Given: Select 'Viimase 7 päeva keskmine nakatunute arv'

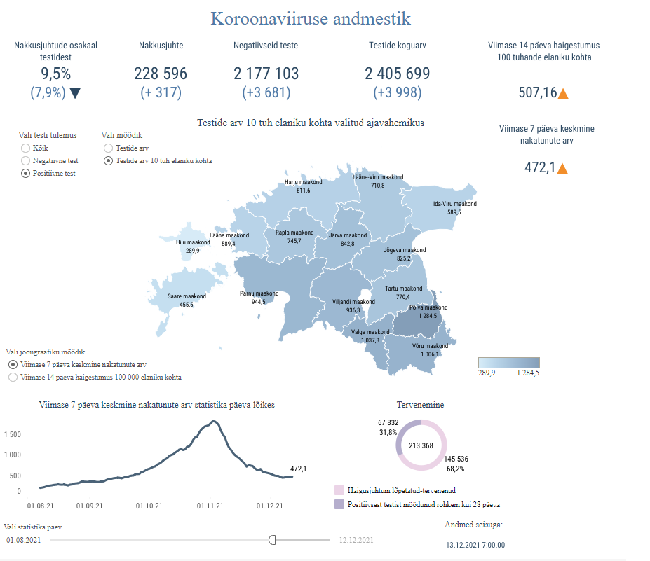Looking at the screenshot, I should (x=13, y=365).
